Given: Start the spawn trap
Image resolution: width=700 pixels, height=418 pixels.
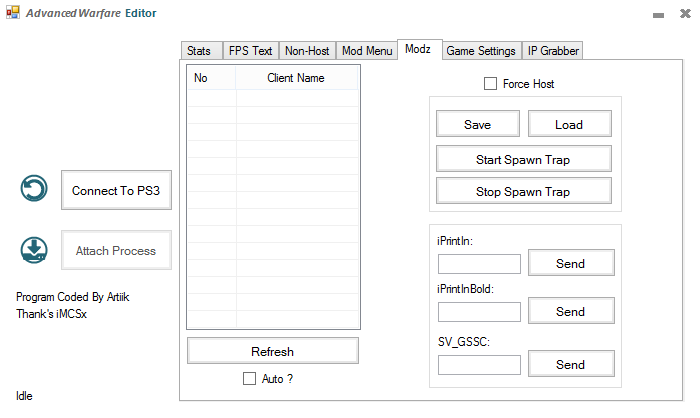Looking at the screenshot, I should pyautogui.click(x=524, y=159).
